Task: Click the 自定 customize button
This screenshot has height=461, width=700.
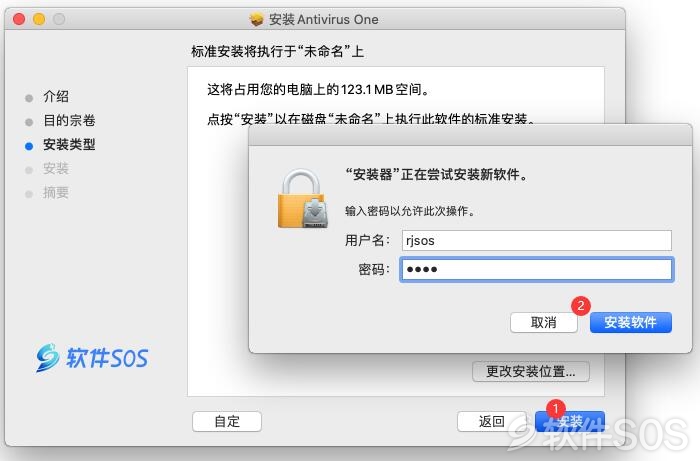Action: click(x=227, y=421)
